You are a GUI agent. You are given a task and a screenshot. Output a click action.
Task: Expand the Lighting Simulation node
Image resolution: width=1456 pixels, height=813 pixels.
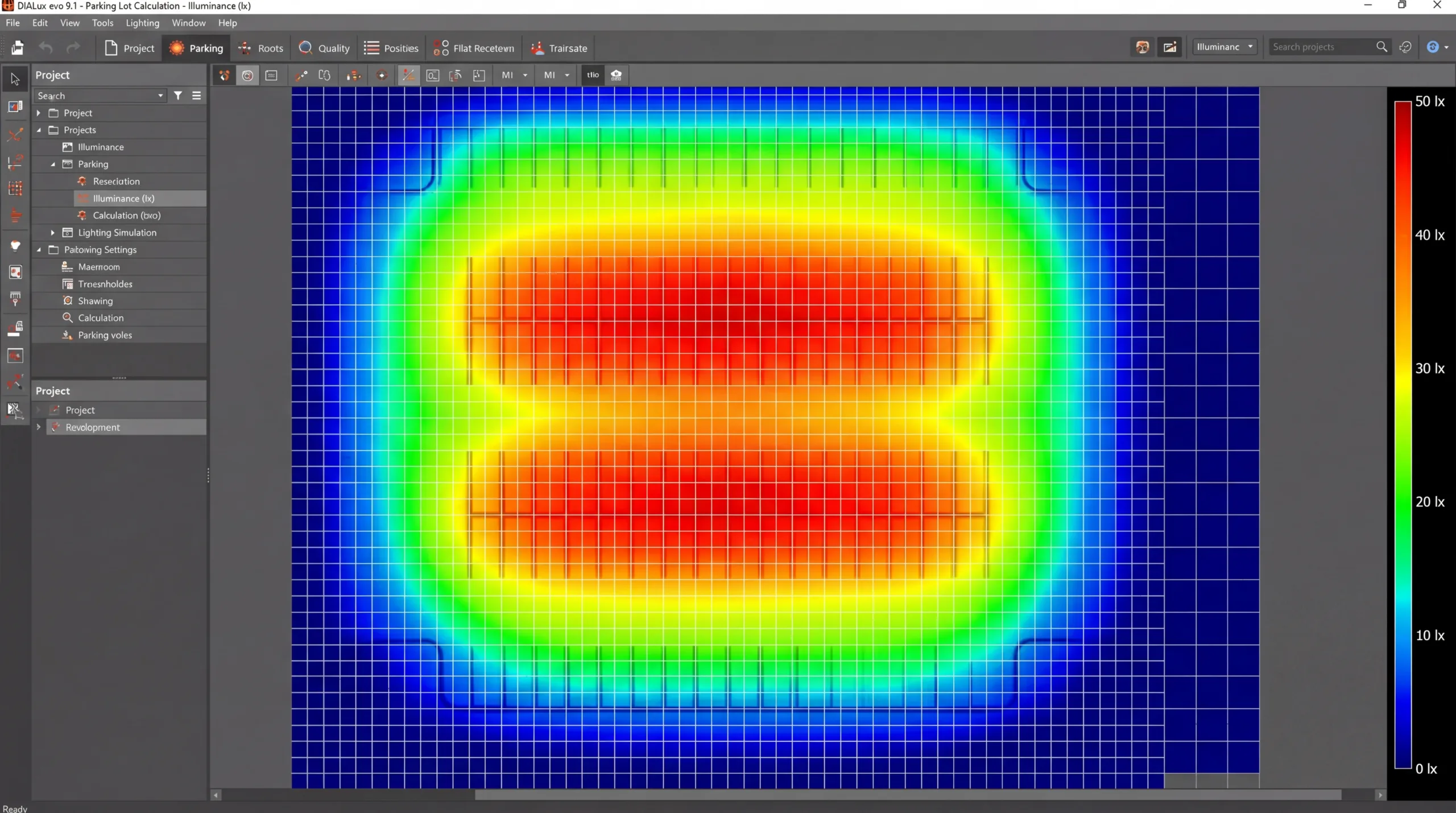pyautogui.click(x=53, y=232)
